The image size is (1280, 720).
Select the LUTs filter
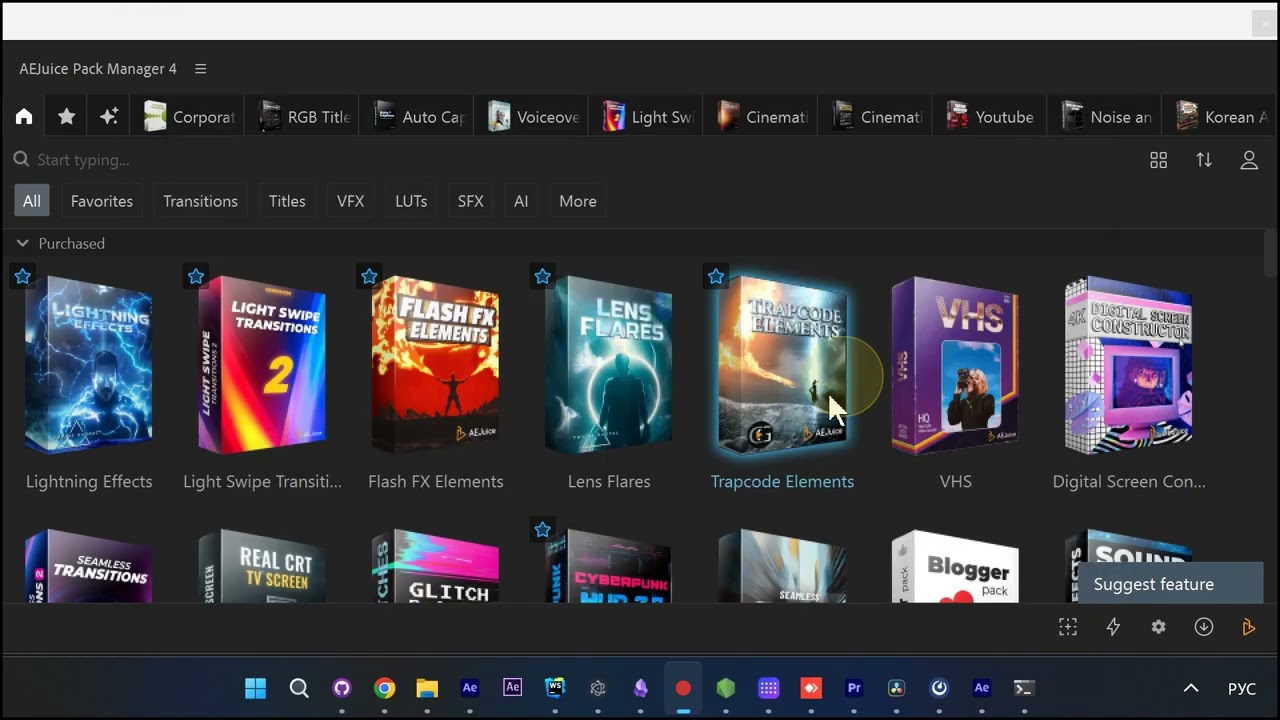pos(411,201)
